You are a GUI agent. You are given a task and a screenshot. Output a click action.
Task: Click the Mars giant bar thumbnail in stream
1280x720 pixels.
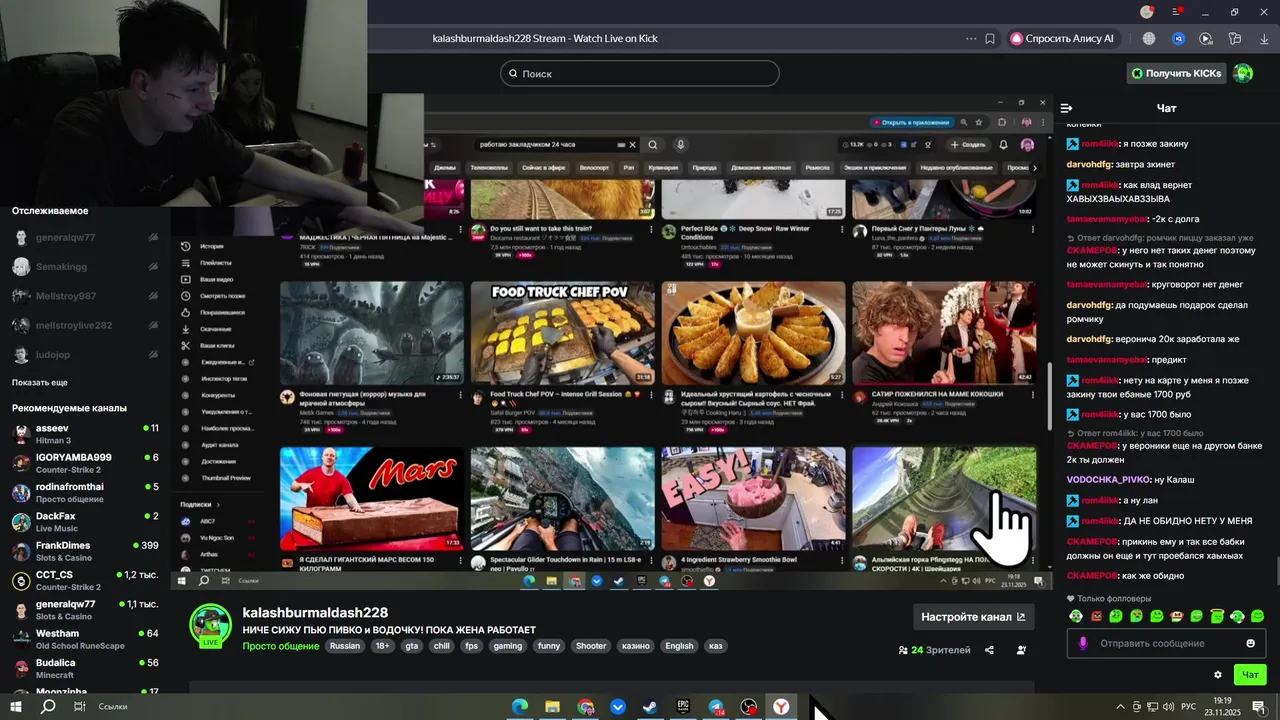click(372, 499)
